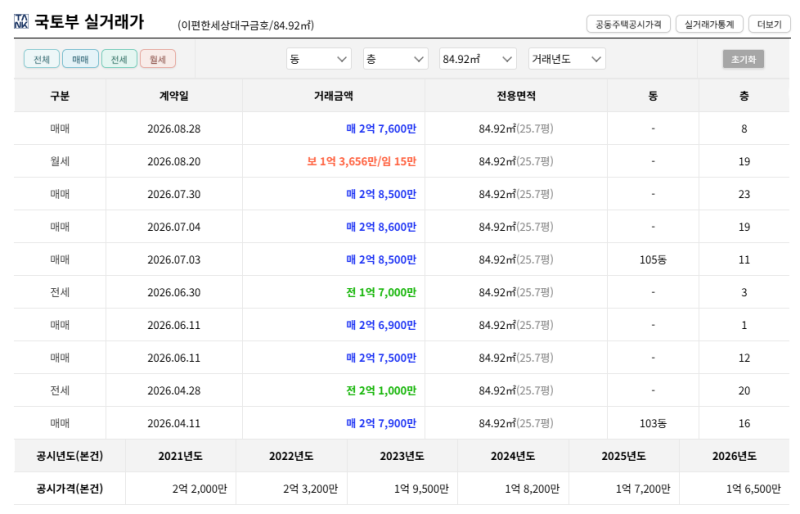
Task: Click the 1억 6,500만 official price
Action: click(754, 488)
